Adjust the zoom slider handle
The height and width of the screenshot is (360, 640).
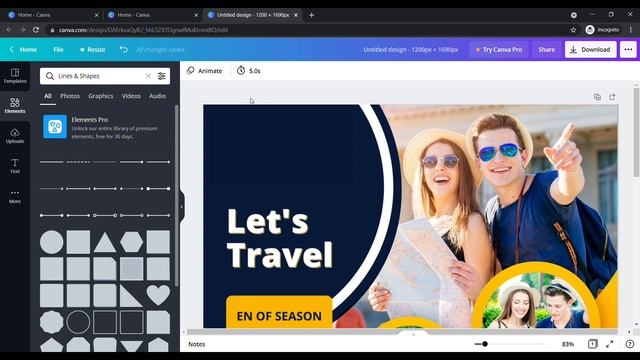485,344
